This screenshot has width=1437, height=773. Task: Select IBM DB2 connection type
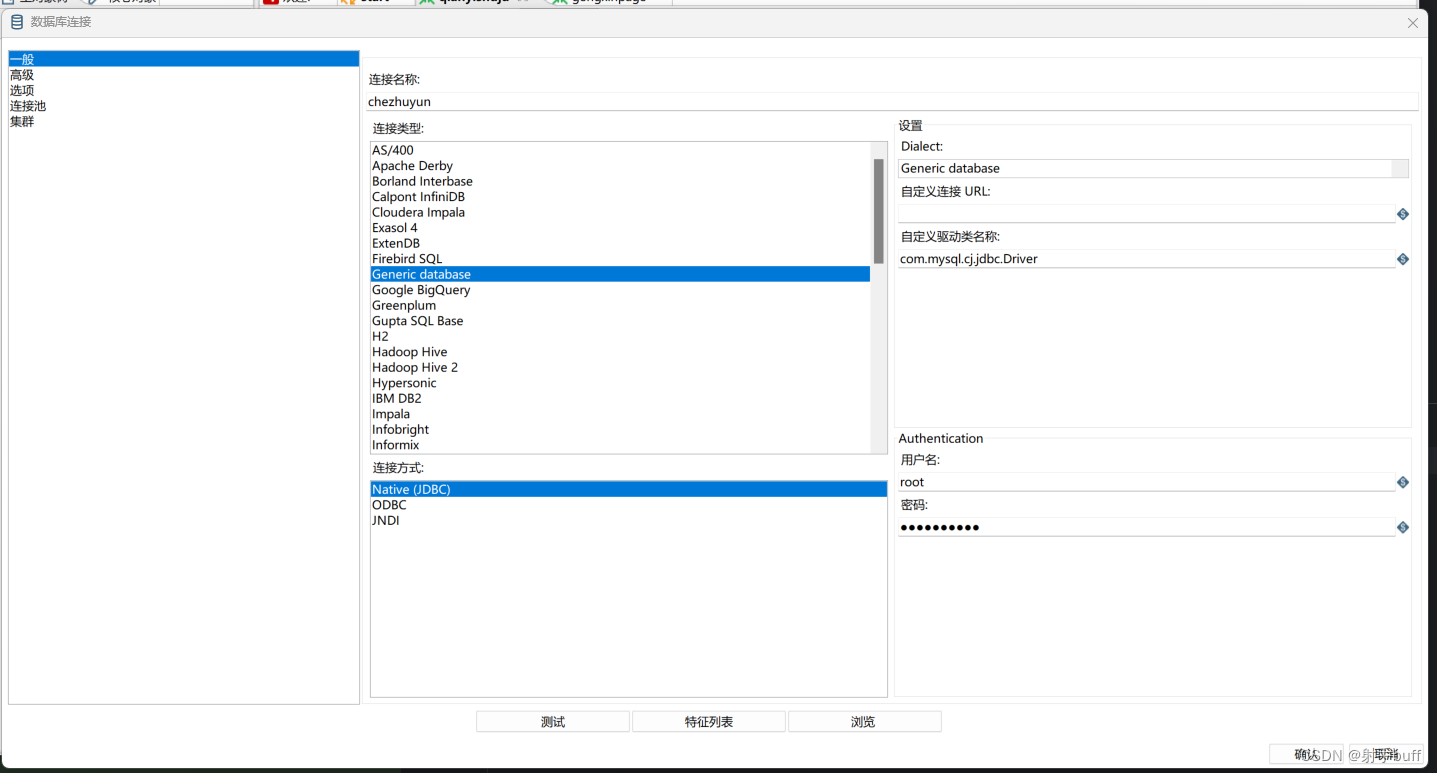click(x=620, y=398)
